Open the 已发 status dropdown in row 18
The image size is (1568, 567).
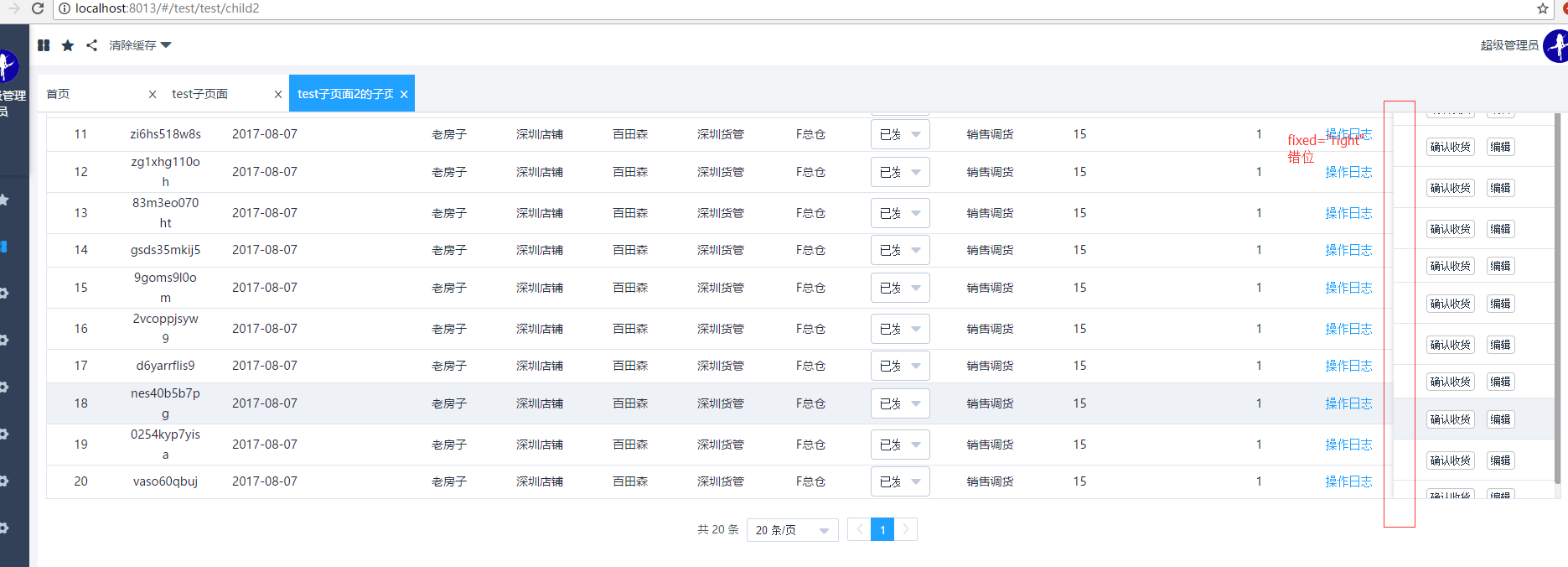coord(900,403)
